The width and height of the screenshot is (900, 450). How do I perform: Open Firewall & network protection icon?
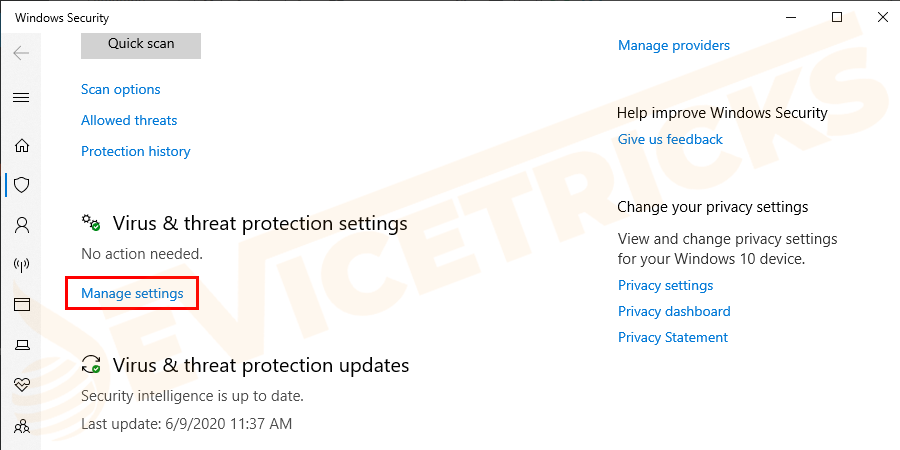21,265
